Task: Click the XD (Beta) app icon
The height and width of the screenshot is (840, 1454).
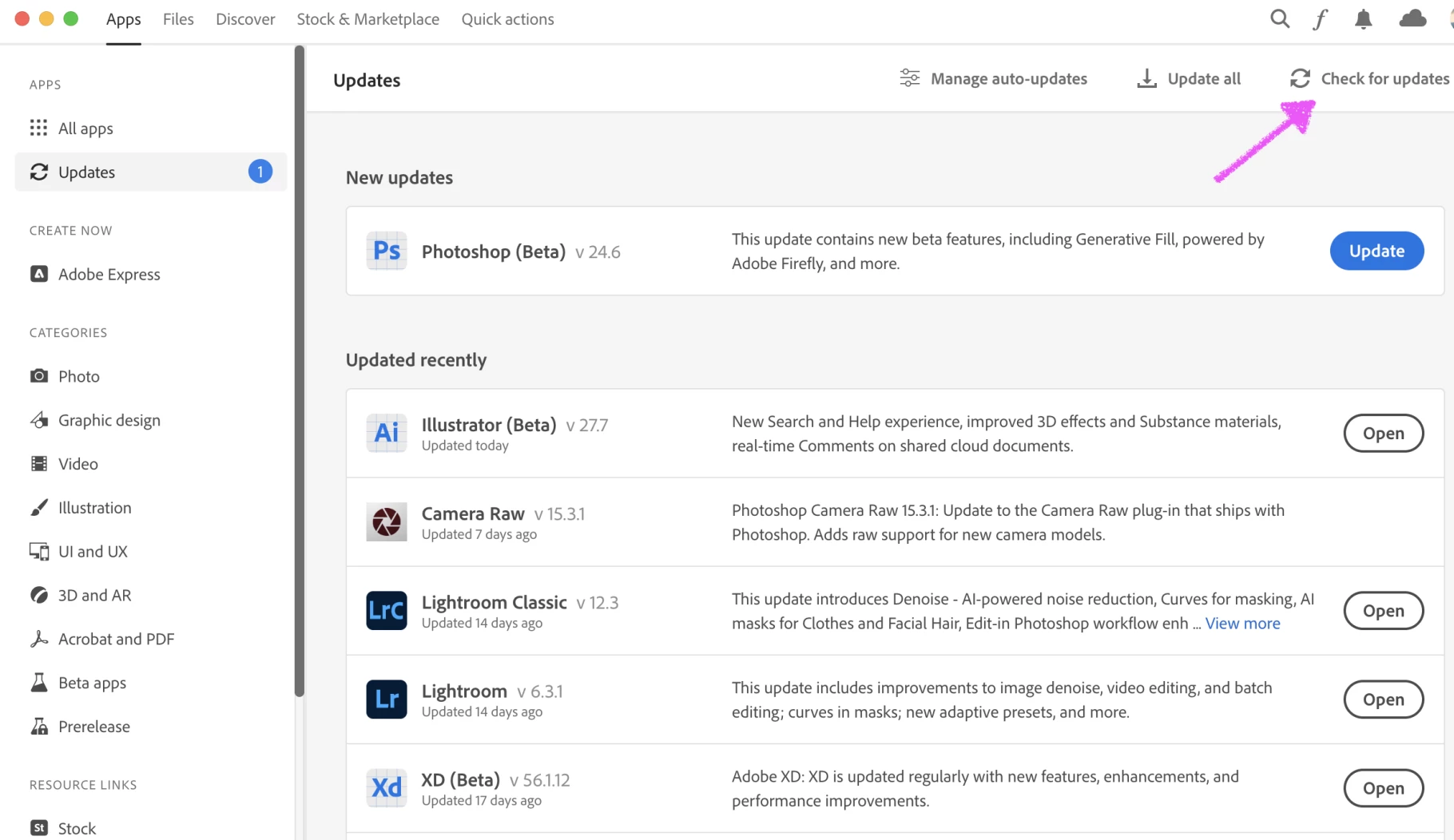Action: coord(387,787)
